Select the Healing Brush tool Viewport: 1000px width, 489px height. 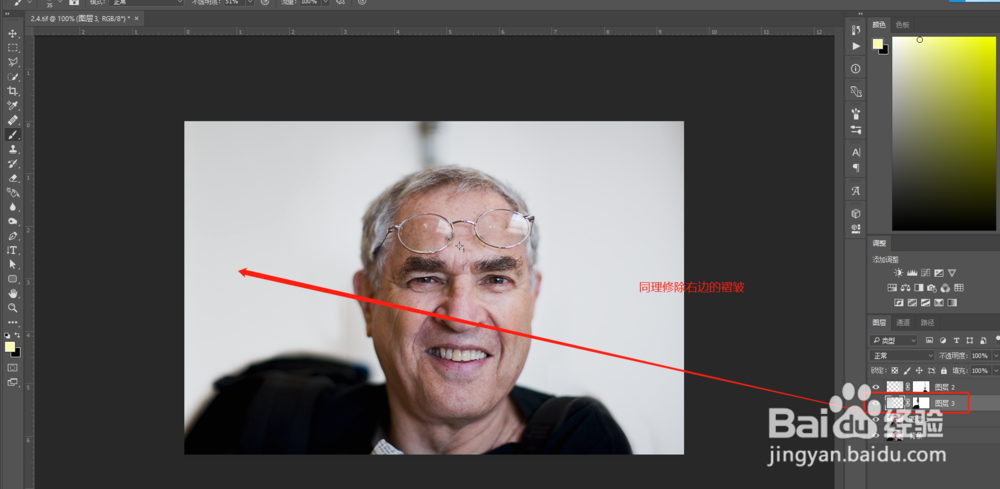[x=12, y=120]
